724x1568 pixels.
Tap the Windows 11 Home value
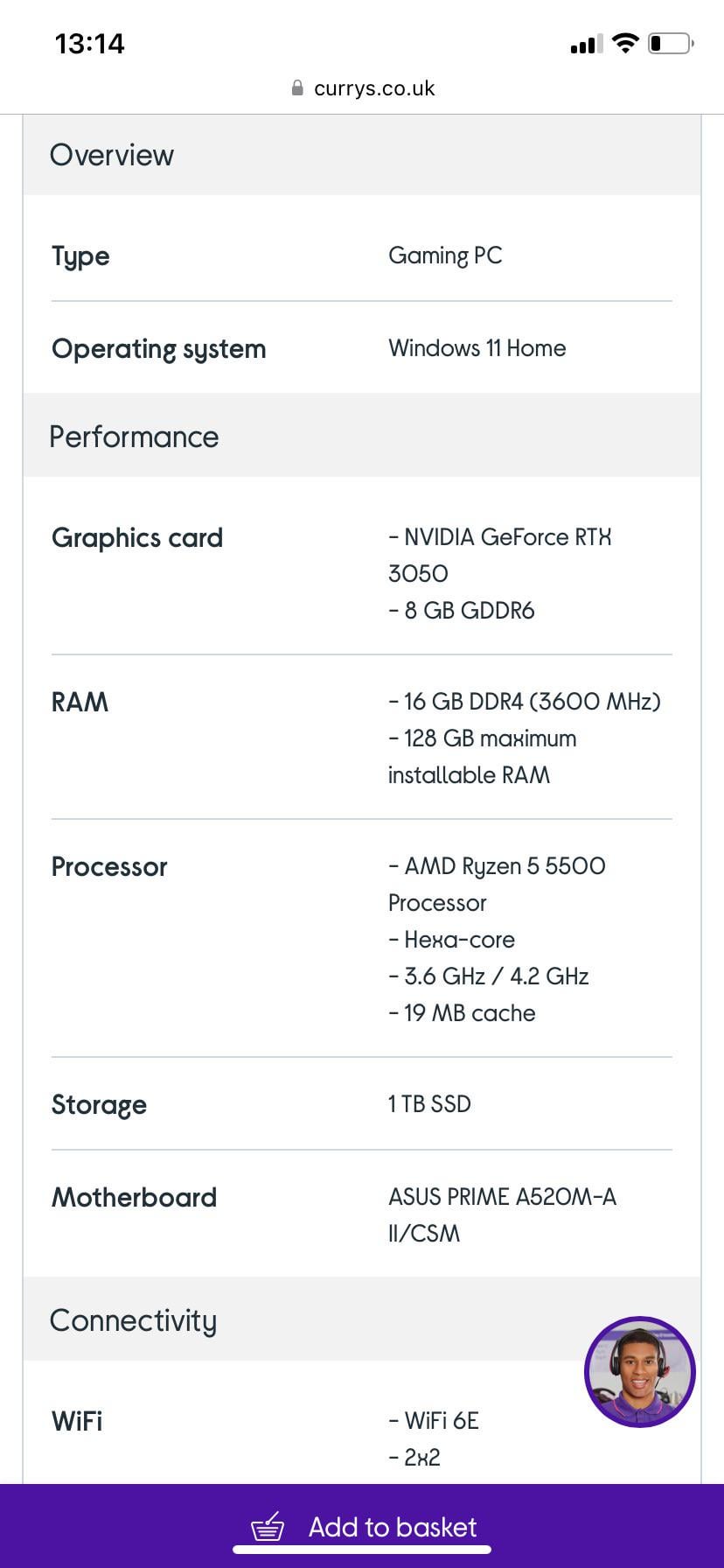[x=477, y=348]
